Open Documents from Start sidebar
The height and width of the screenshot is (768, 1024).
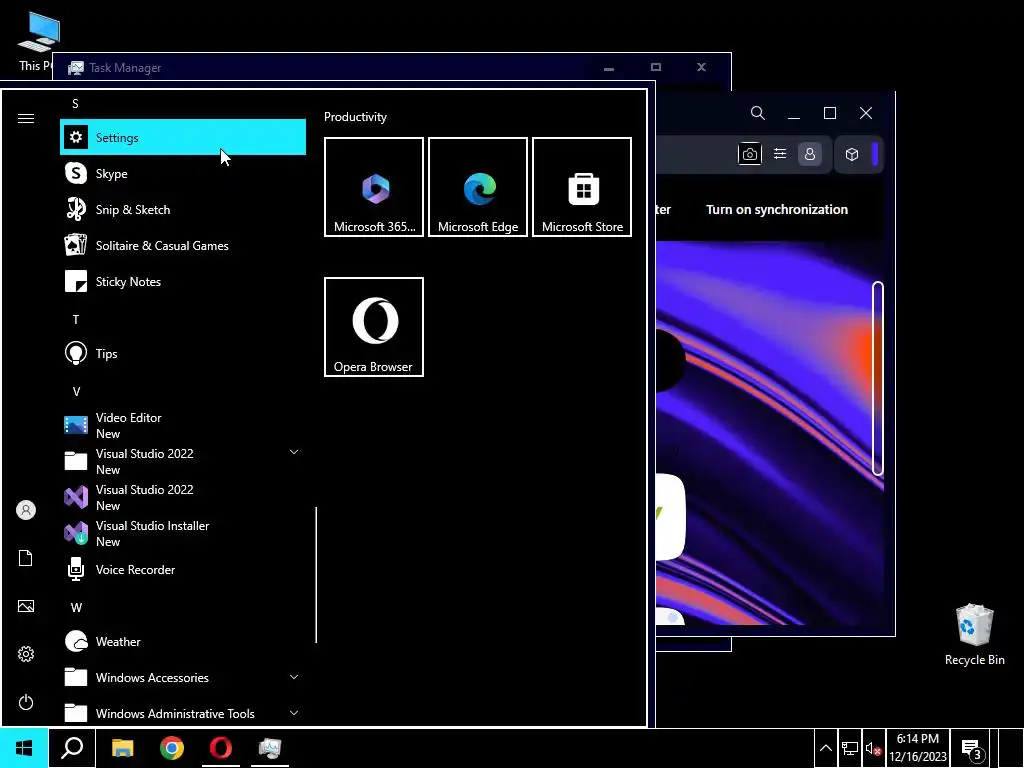point(26,558)
